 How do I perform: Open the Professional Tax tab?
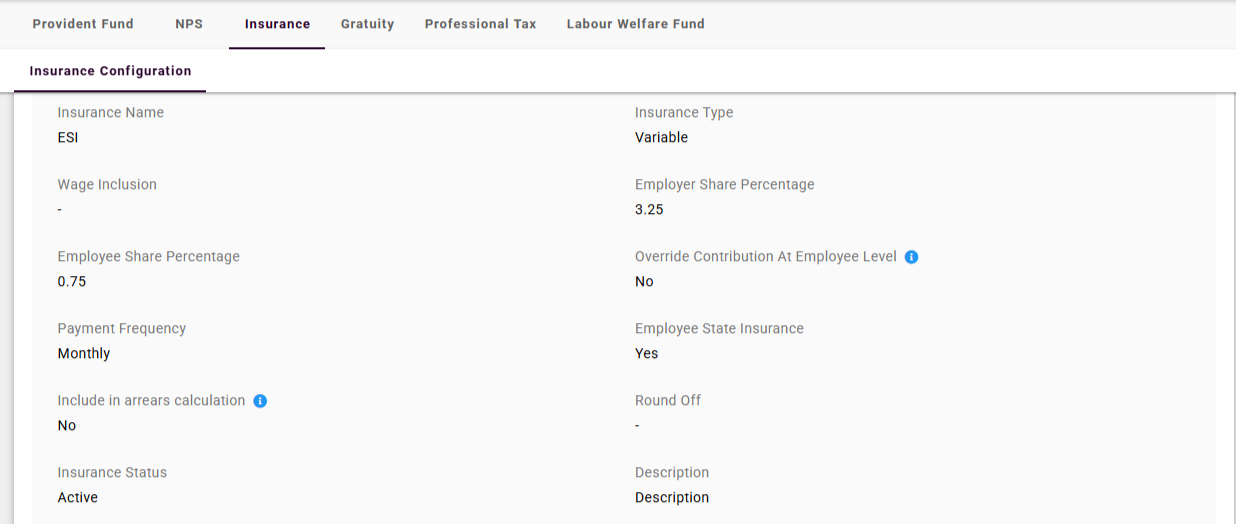[480, 24]
